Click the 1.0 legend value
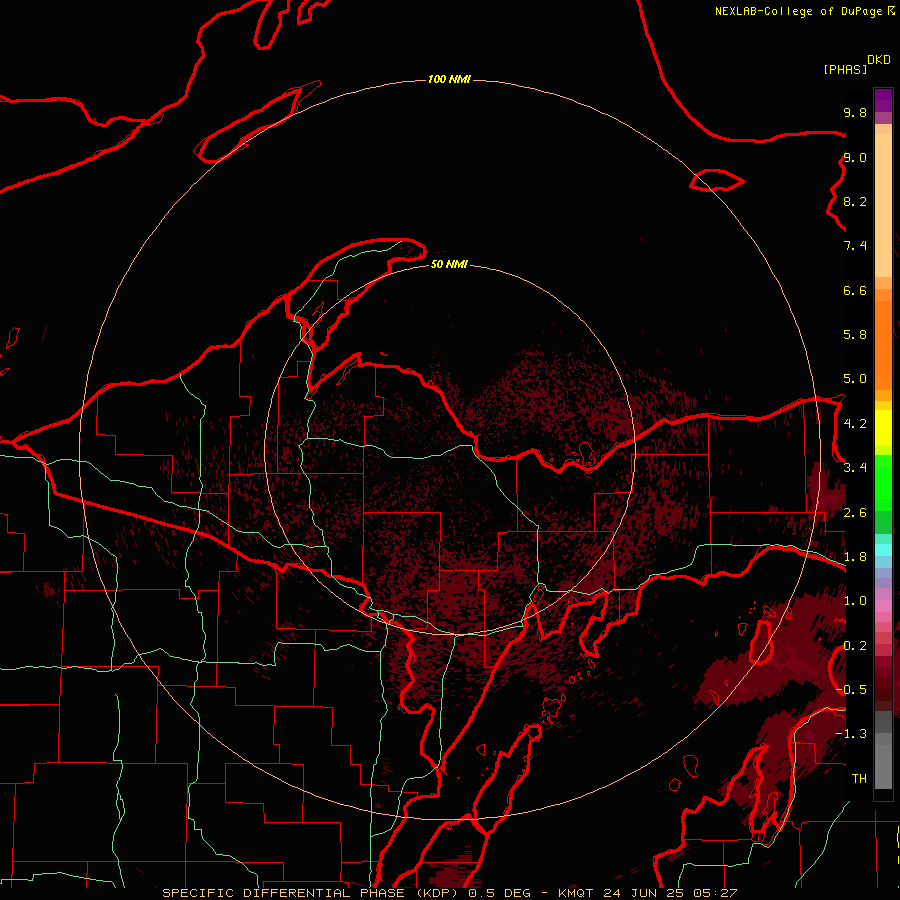The image size is (900, 900). point(855,601)
